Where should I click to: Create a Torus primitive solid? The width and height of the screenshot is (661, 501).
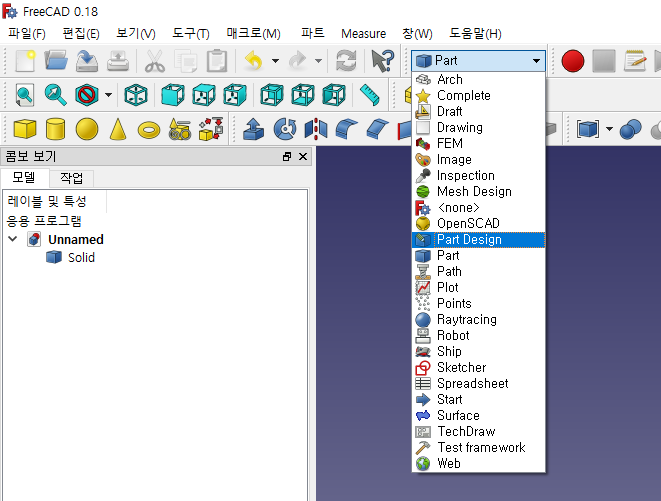point(149,130)
